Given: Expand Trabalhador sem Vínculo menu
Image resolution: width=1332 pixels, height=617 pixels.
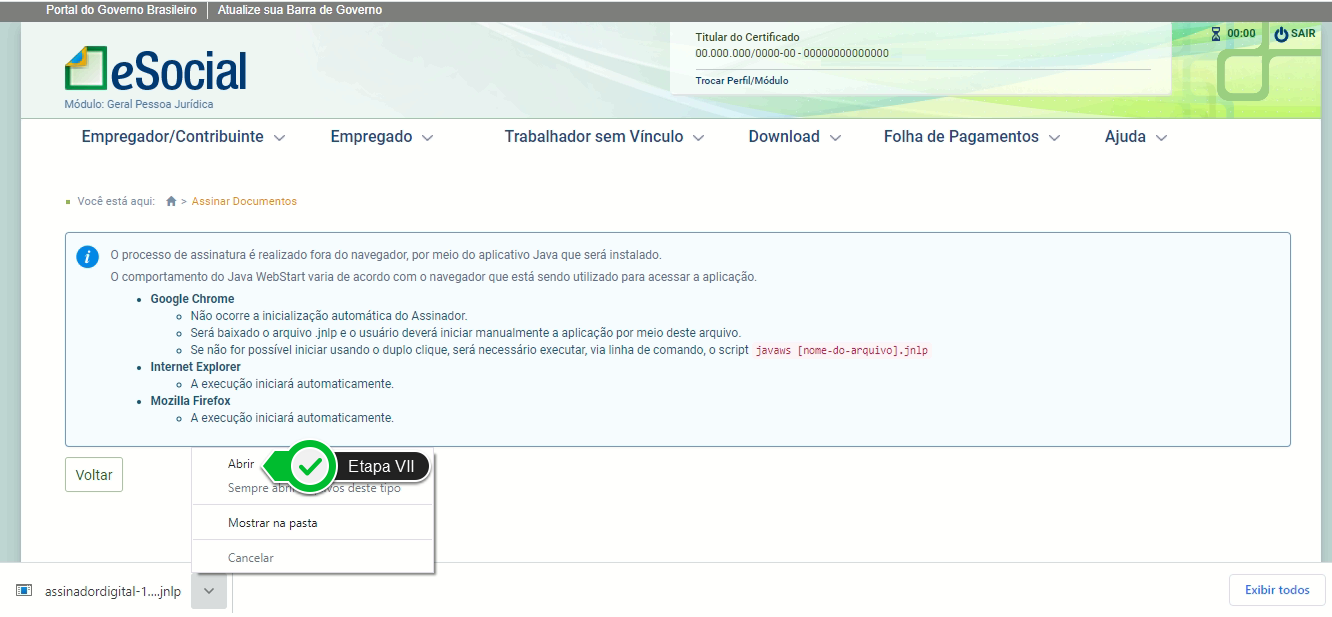Looking at the screenshot, I should tap(604, 137).
